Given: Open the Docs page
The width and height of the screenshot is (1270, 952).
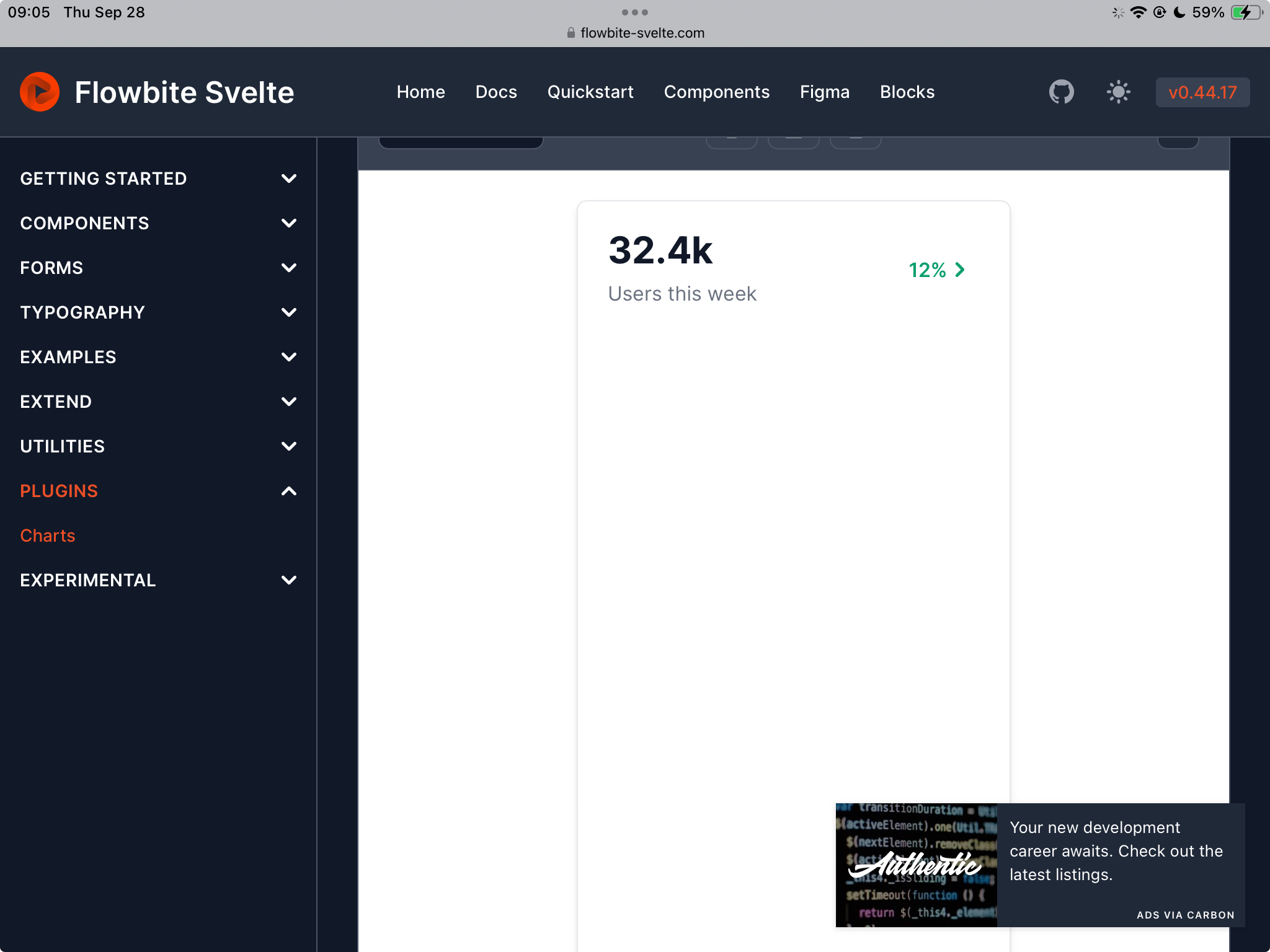Looking at the screenshot, I should click(x=495, y=92).
